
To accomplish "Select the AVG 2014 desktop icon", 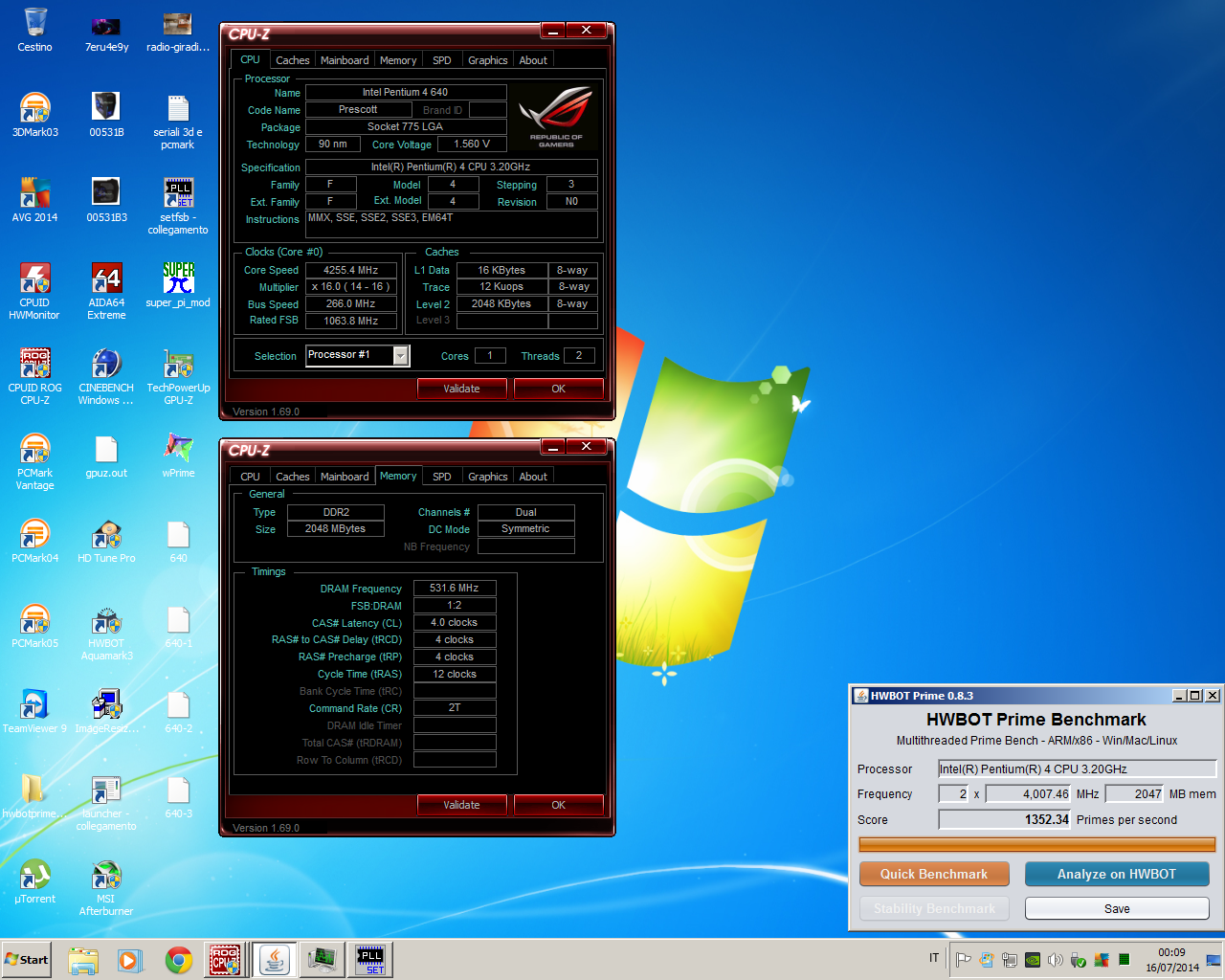I will tap(35, 200).
